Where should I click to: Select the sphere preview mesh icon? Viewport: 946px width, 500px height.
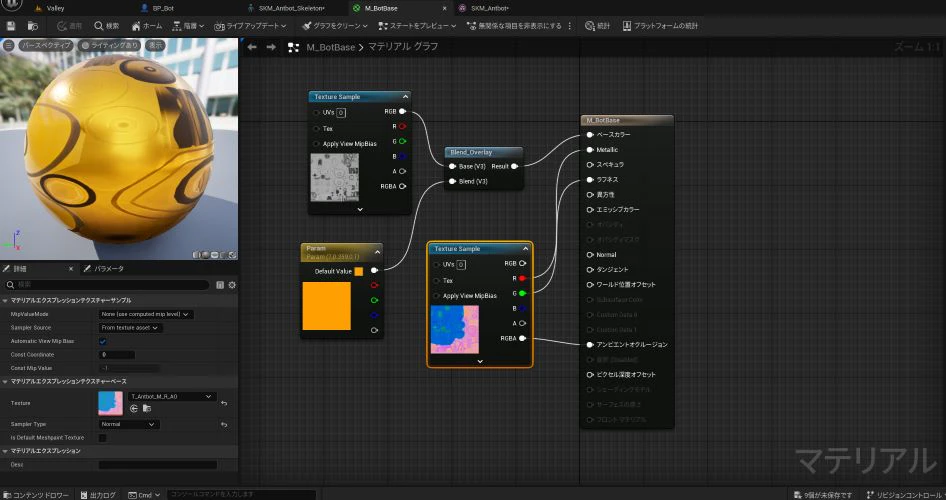pos(205,255)
